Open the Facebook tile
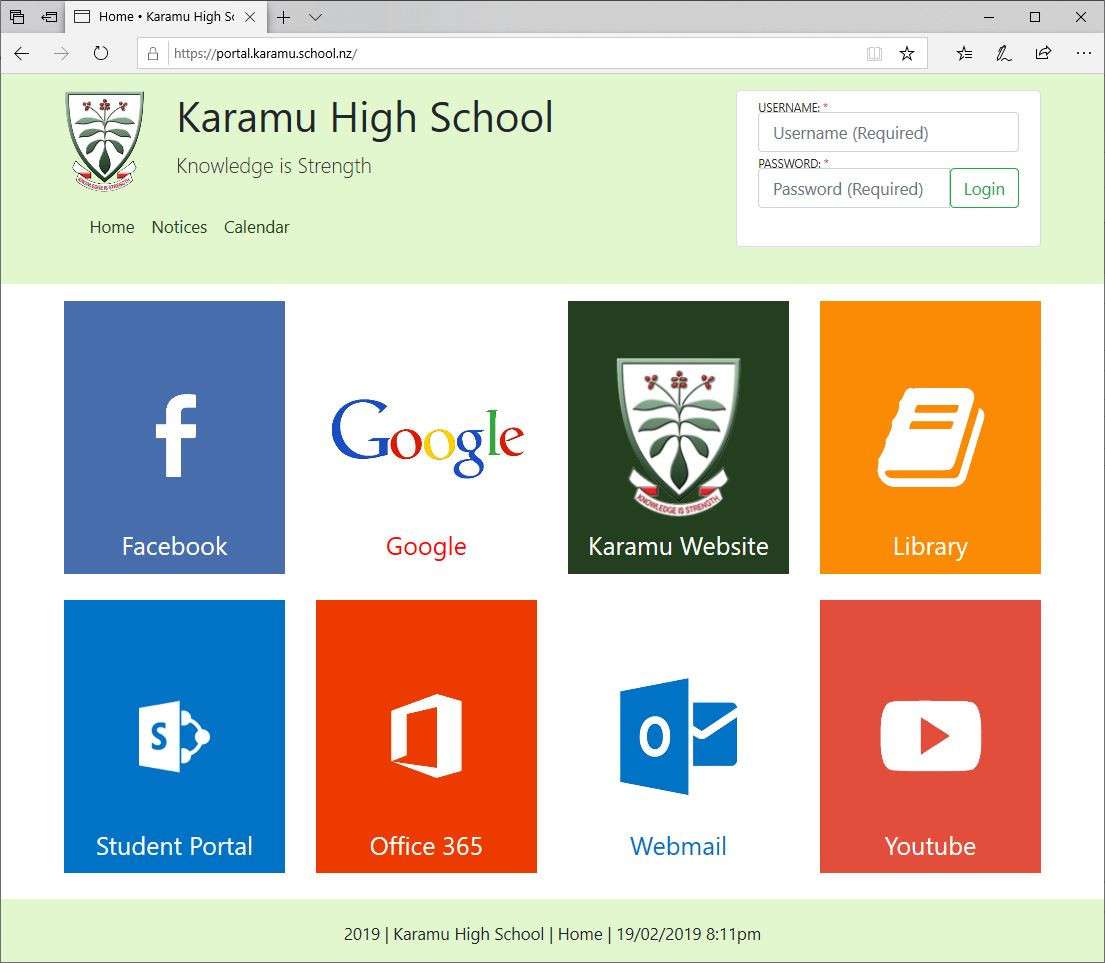Screen dimensions: 1105x963 (x=174, y=437)
